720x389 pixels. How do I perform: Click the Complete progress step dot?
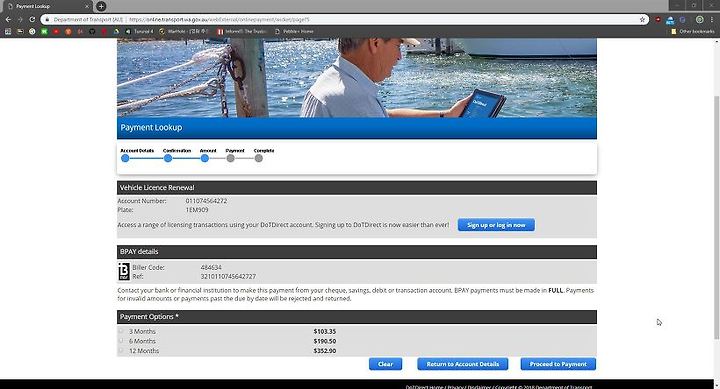(x=259, y=158)
